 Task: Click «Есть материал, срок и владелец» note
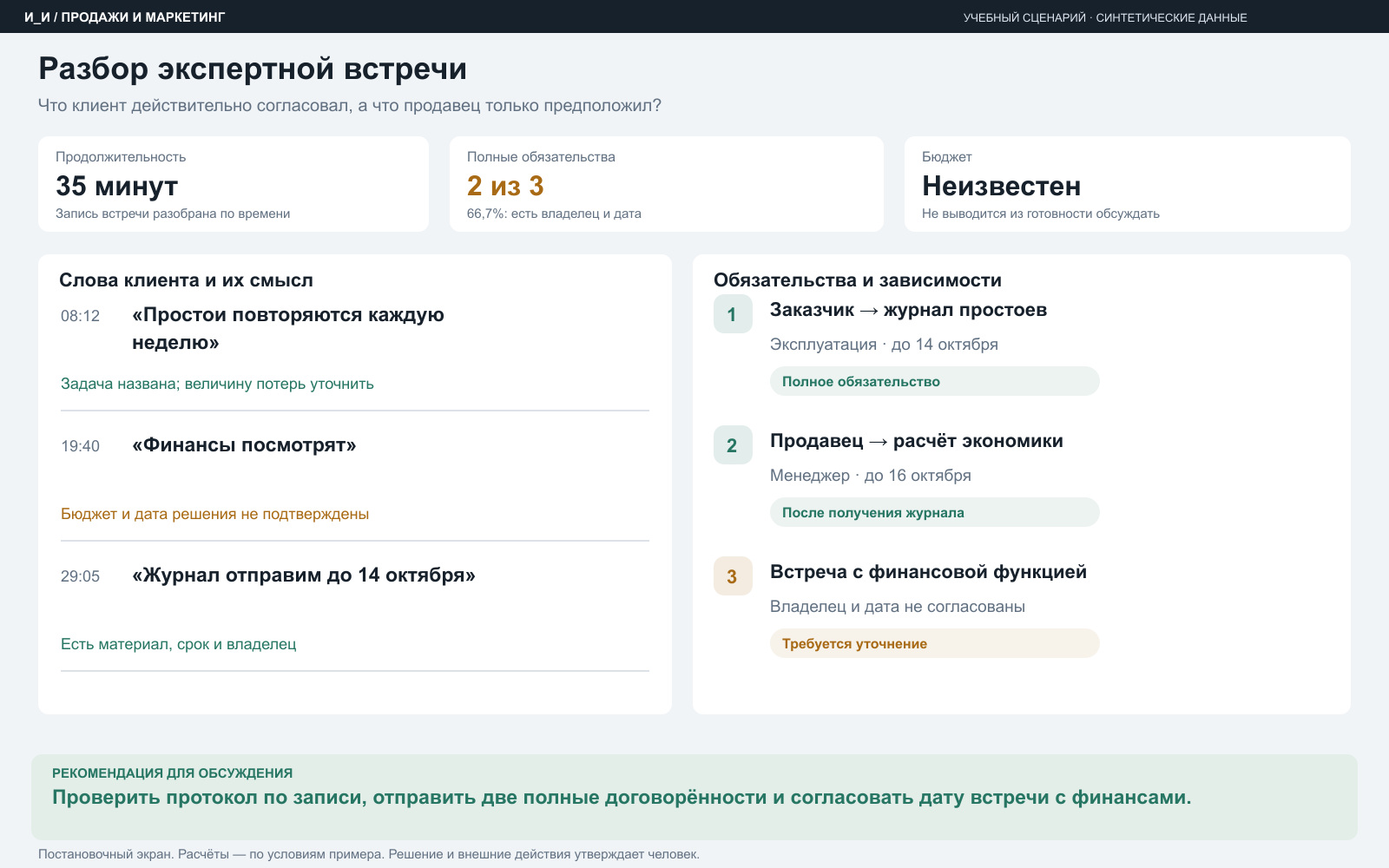tap(178, 644)
